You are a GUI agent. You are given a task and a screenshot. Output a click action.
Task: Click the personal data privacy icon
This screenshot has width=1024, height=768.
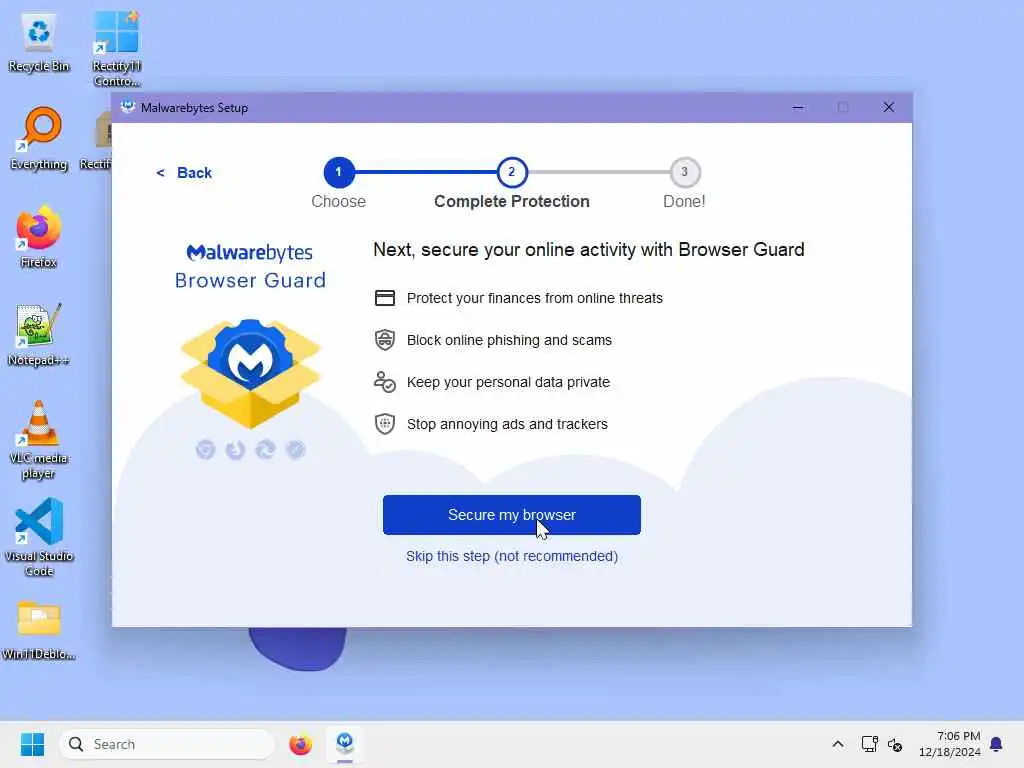(x=385, y=381)
